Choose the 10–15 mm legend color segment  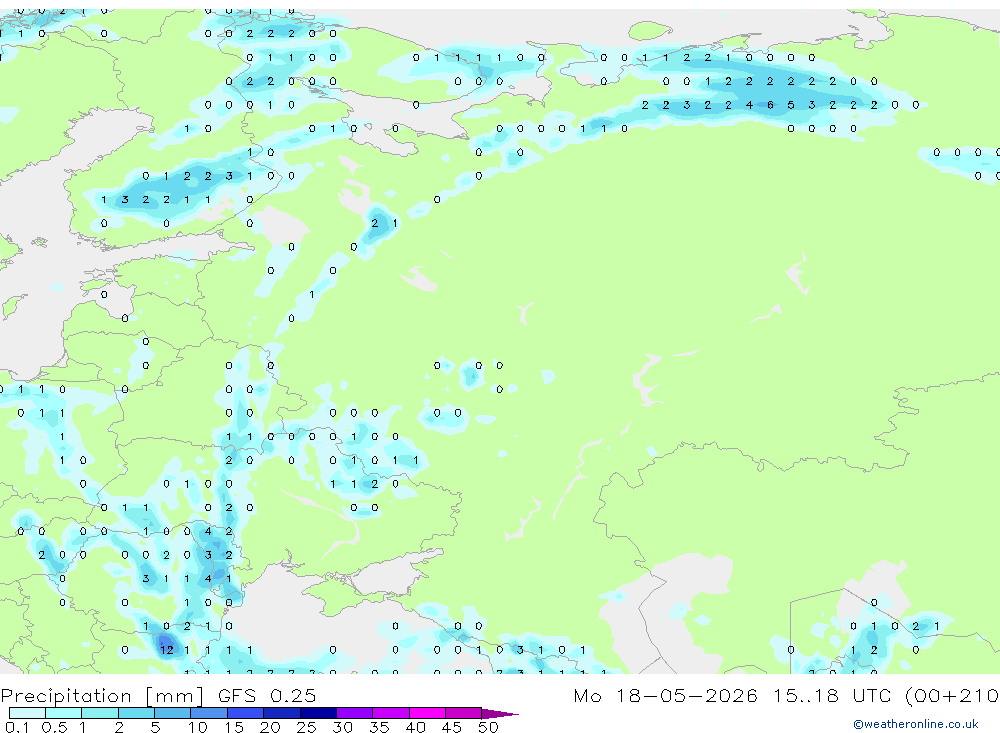(209, 713)
